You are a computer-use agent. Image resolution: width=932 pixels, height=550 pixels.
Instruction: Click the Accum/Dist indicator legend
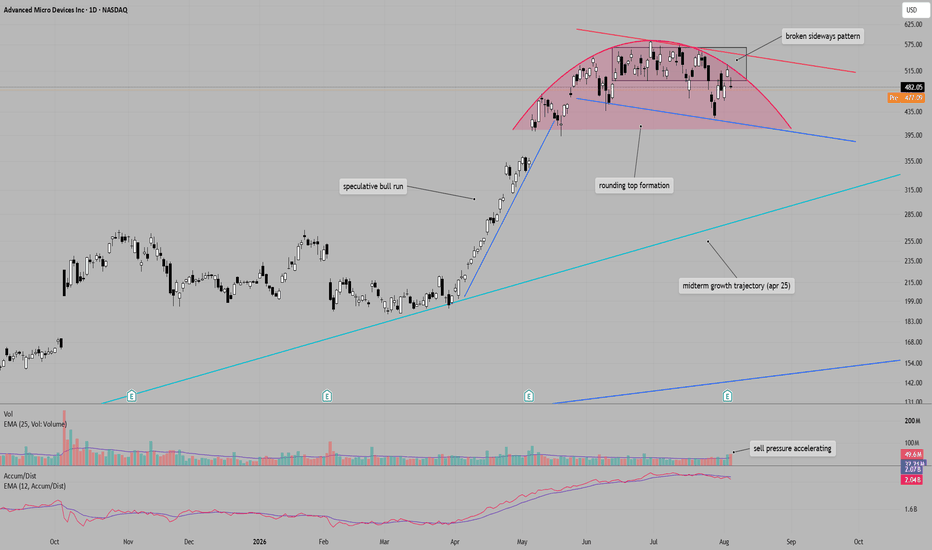[20, 476]
